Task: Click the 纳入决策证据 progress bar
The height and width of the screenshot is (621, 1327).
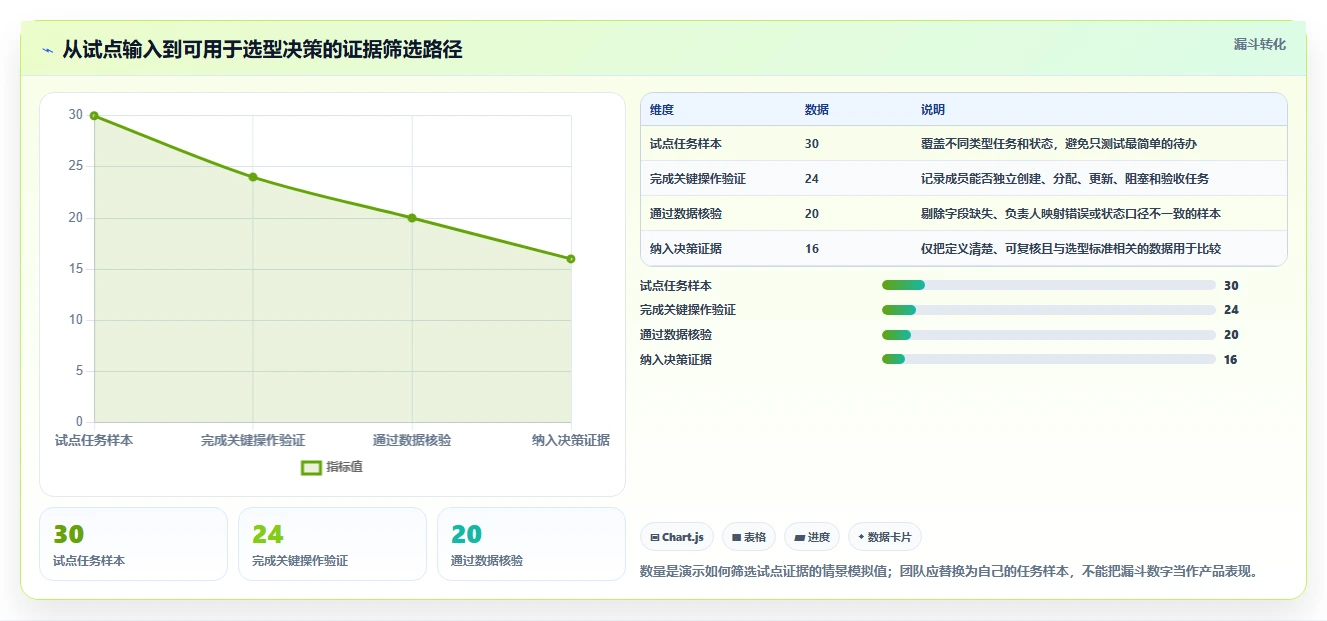Action: tap(1048, 359)
